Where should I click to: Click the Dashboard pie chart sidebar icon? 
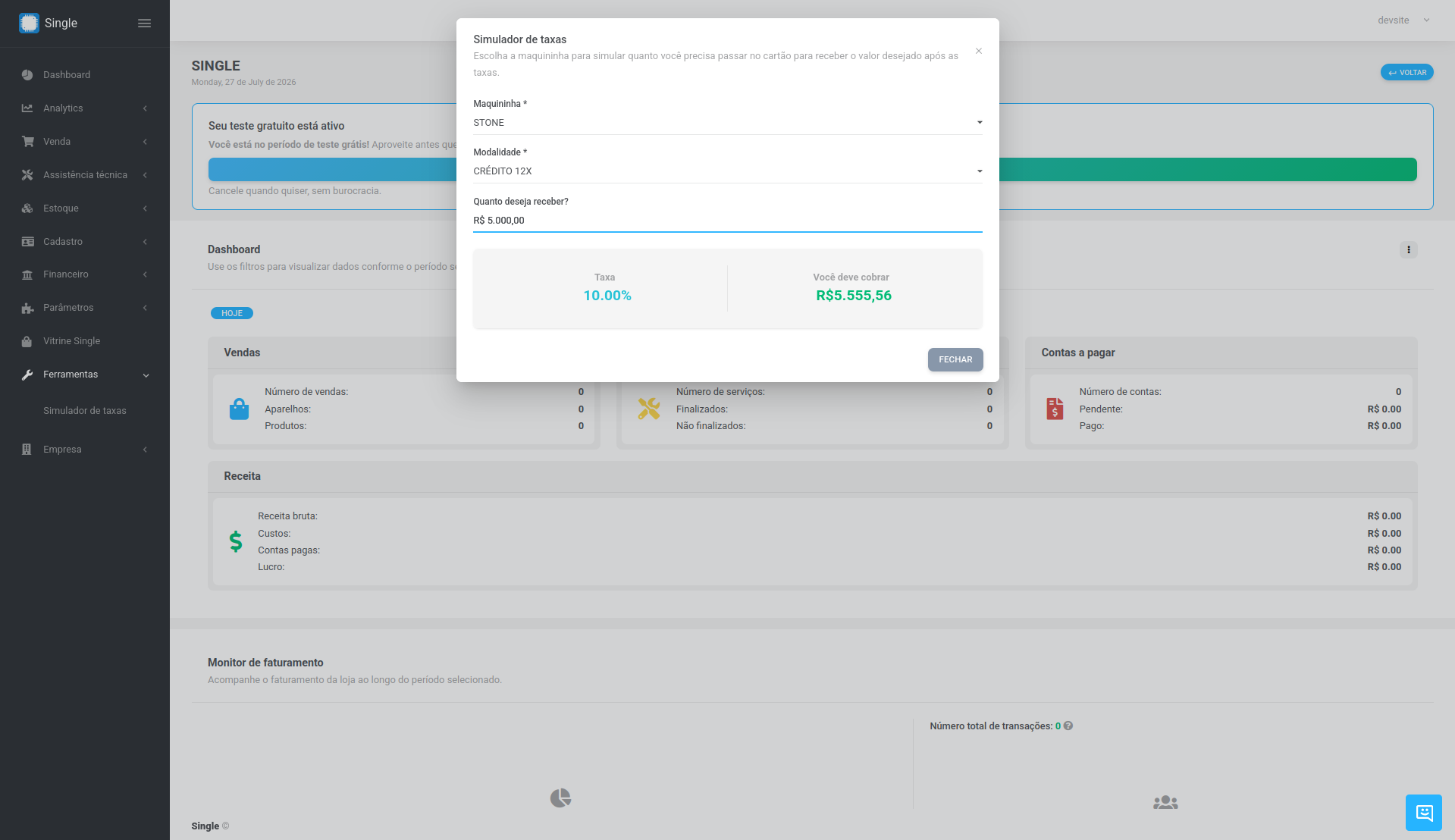(27, 75)
